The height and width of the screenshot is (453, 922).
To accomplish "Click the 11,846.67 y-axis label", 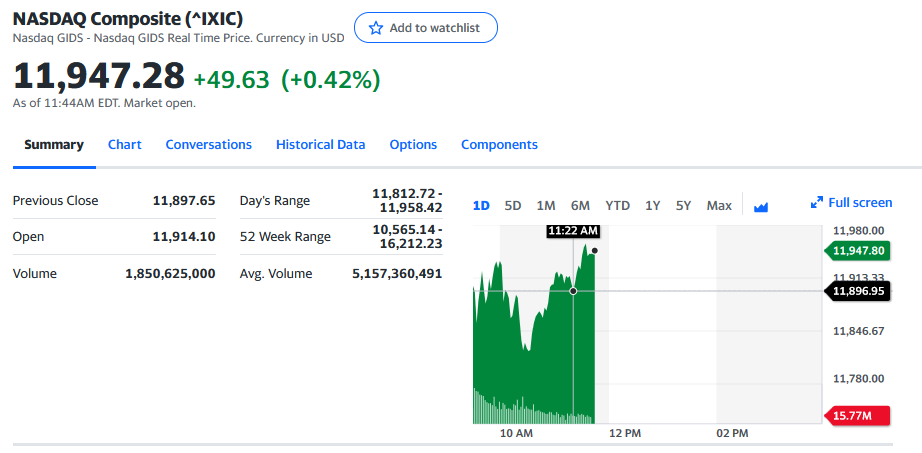I will [x=858, y=331].
